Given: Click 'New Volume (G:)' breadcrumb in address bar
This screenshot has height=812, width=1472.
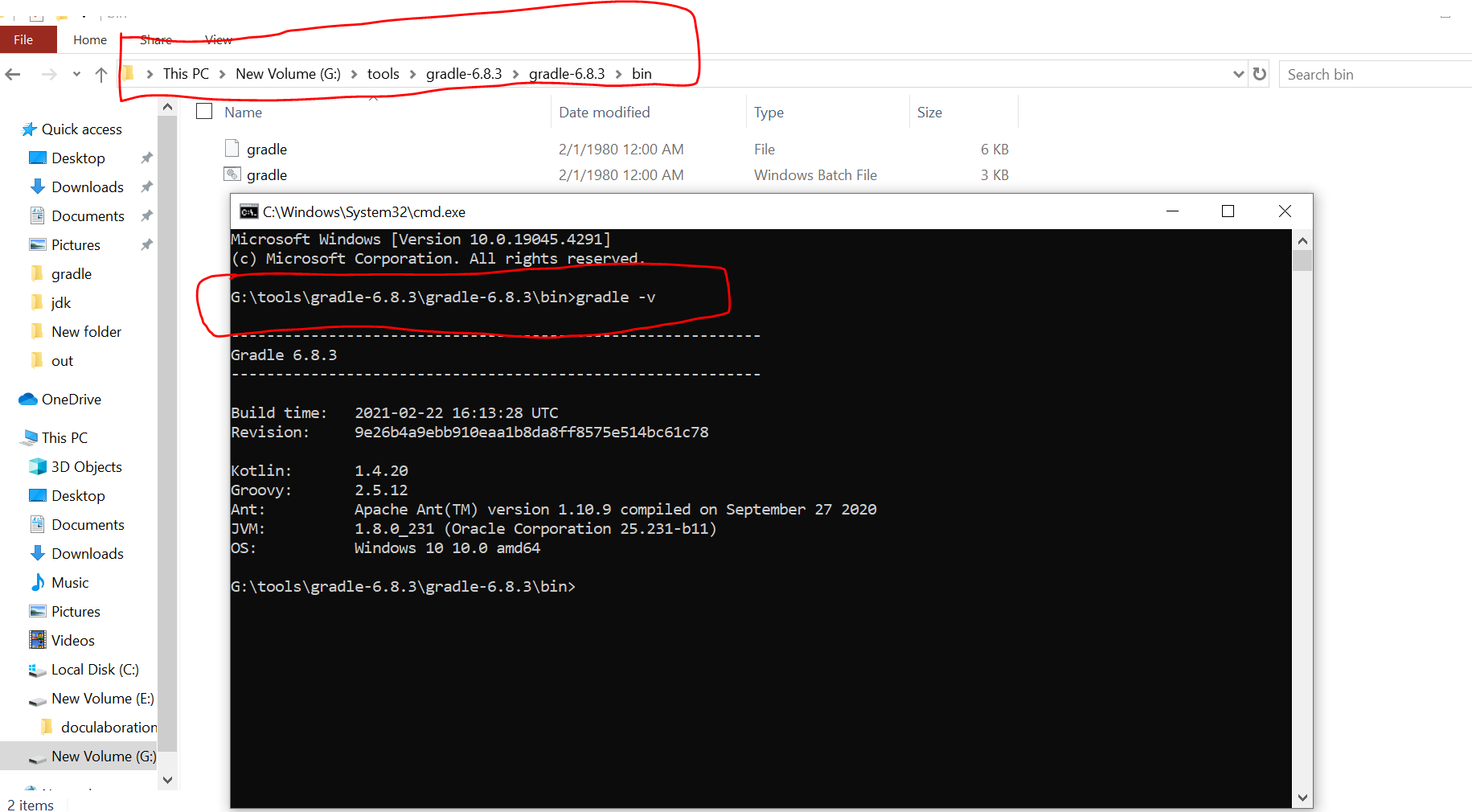Looking at the screenshot, I should 288,74.
